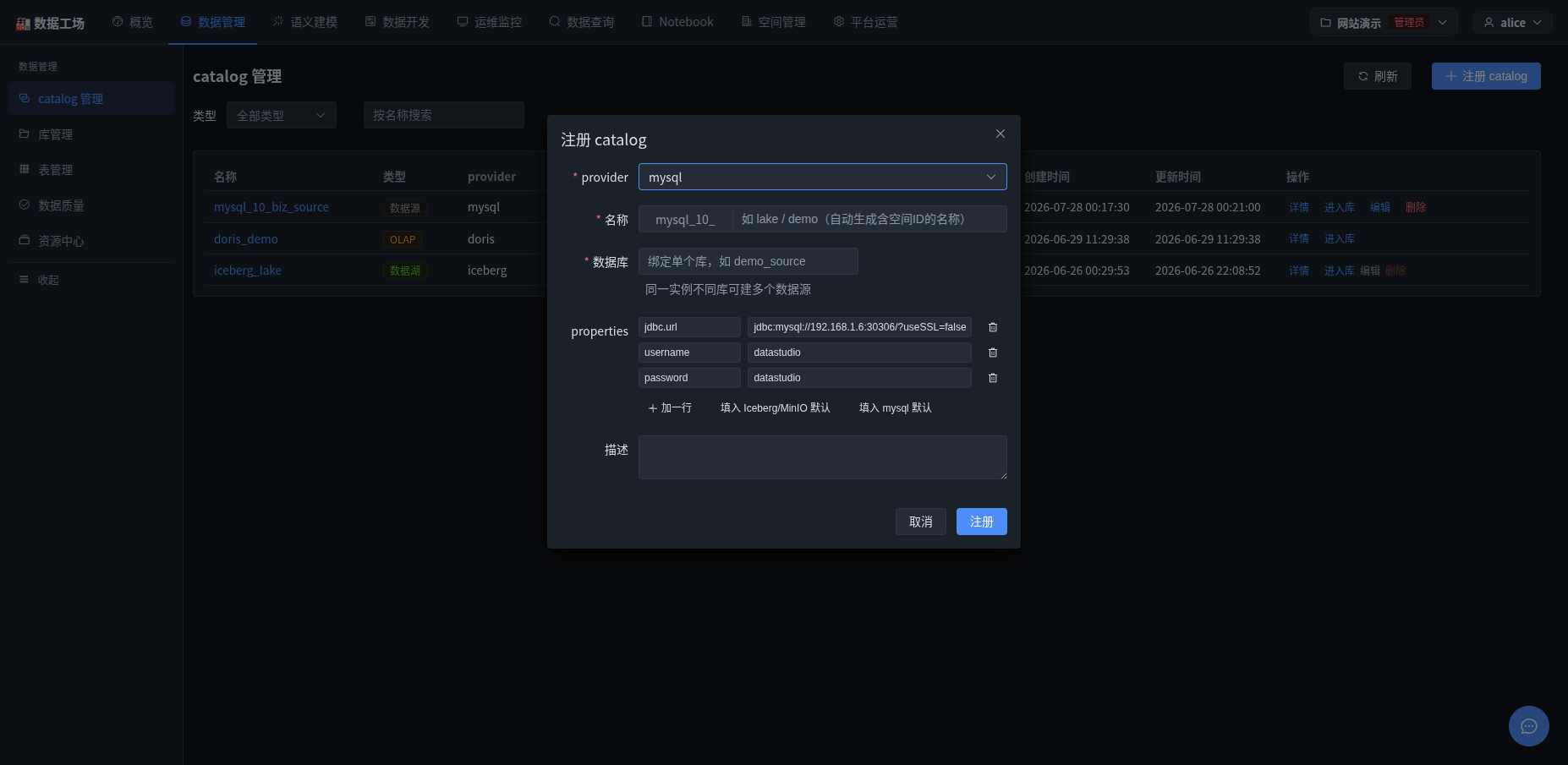
Task: Select 库管理 in the sidebar
Action: pos(91,134)
